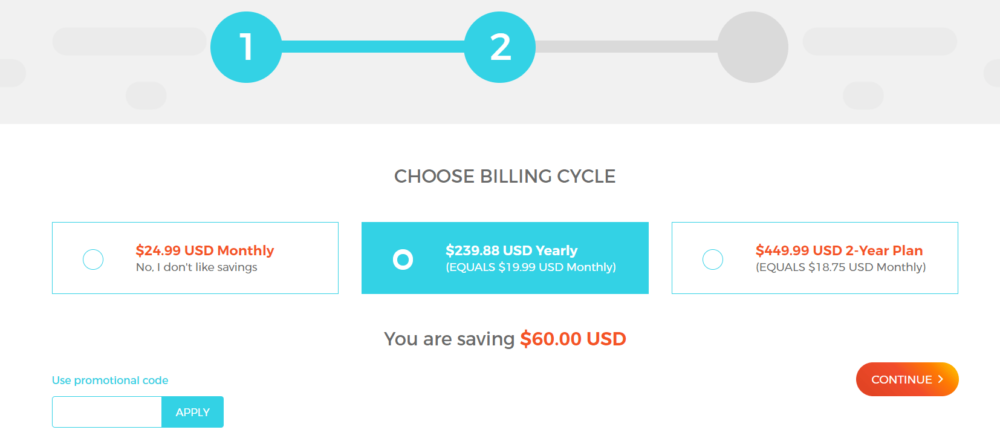Choose the $449.99 USD 2-Year Plan label
The height and width of the screenshot is (444, 1000).
tap(839, 250)
